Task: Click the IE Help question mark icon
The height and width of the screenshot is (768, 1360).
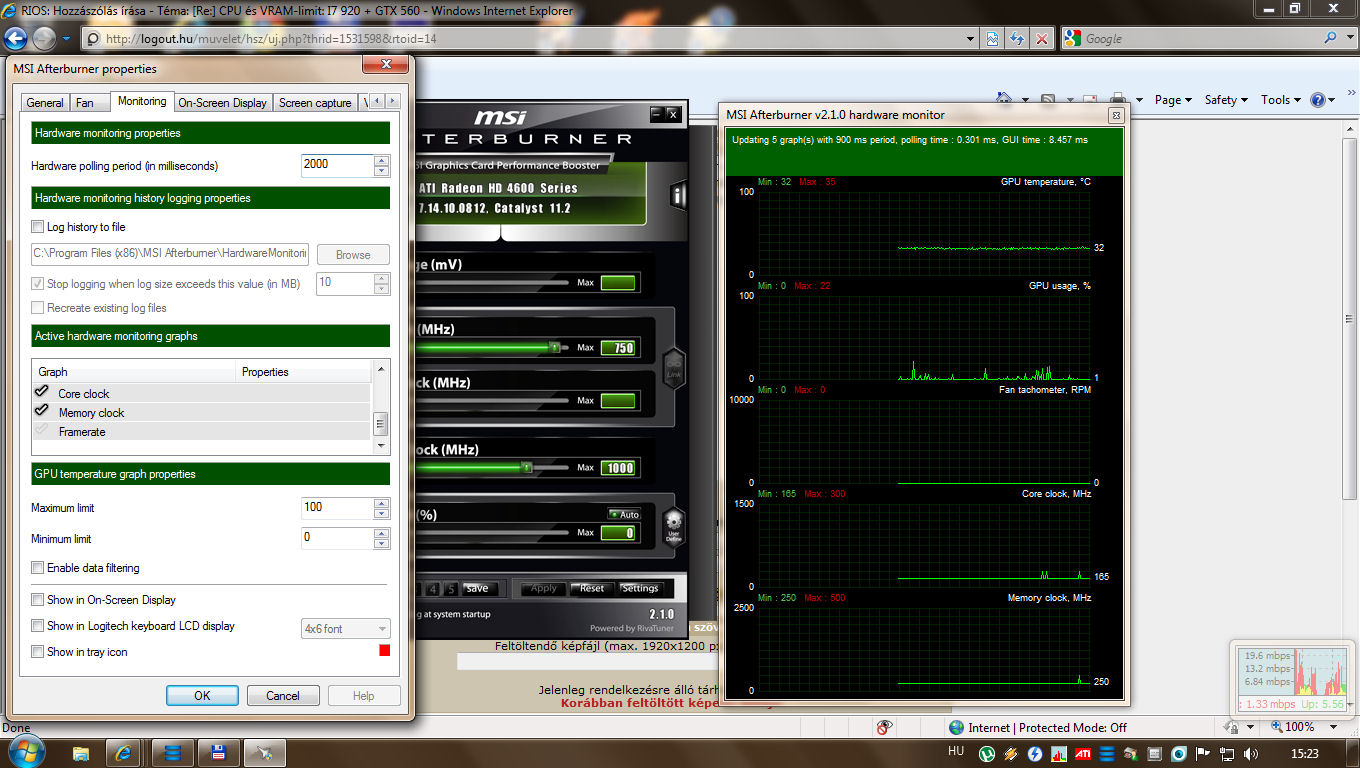Action: tap(1318, 100)
